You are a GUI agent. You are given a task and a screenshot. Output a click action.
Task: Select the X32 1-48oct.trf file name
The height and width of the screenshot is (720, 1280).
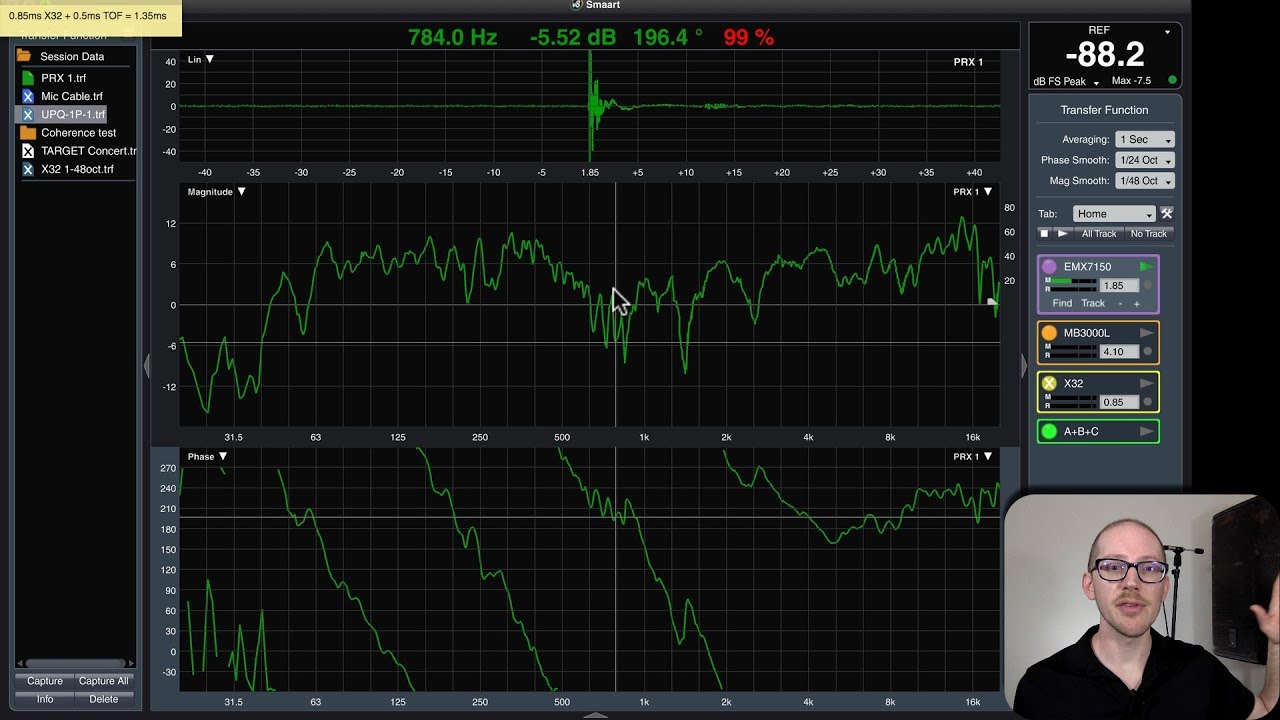click(78, 169)
